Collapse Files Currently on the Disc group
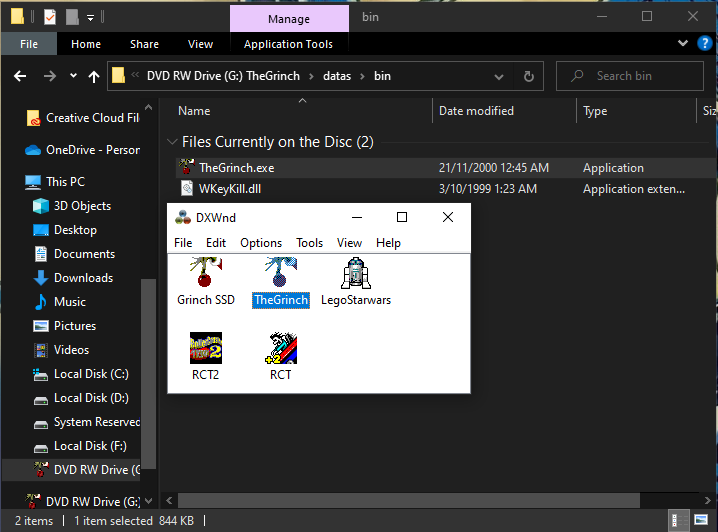This screenshot has height=532, width=718. tap(172, 142)
